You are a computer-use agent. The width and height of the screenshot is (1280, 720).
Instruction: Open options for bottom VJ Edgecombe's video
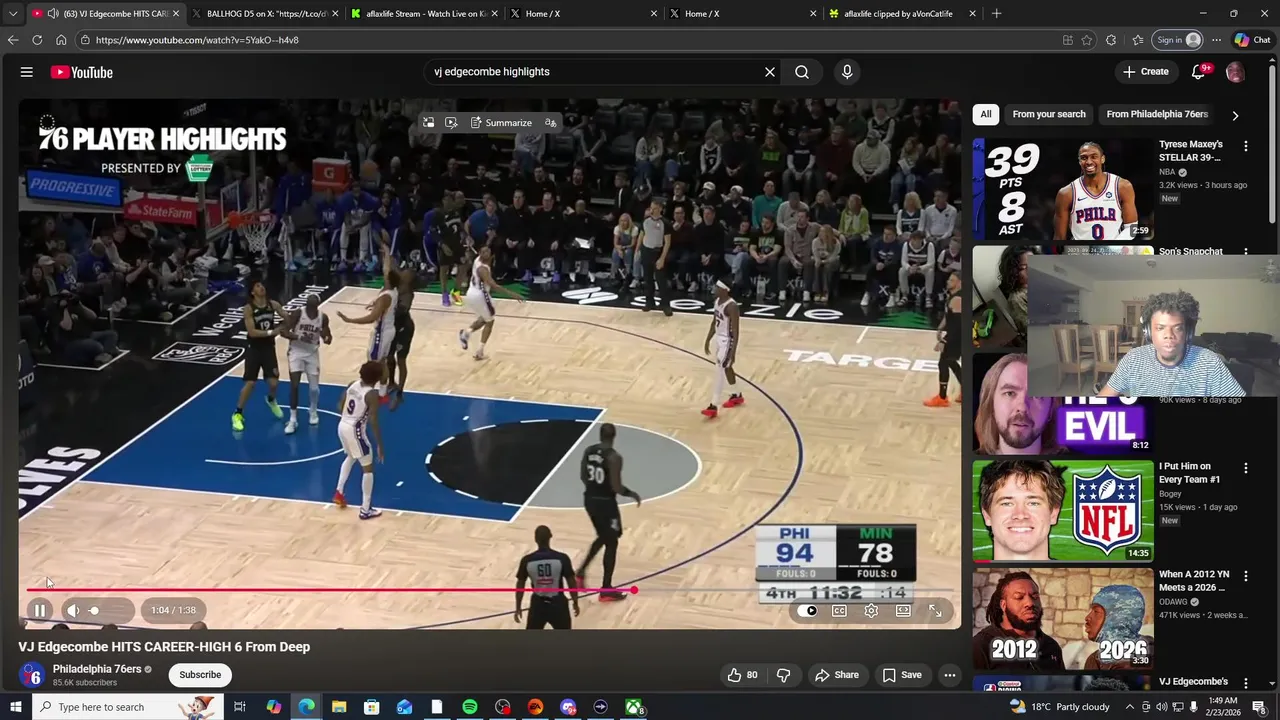tap(1246, 684)
